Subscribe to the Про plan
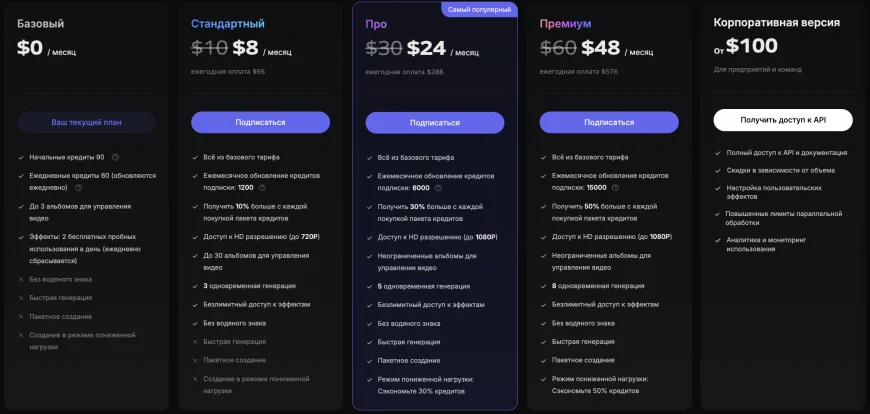The height and width of the screenshot is (414, 870). click(434, 123)
